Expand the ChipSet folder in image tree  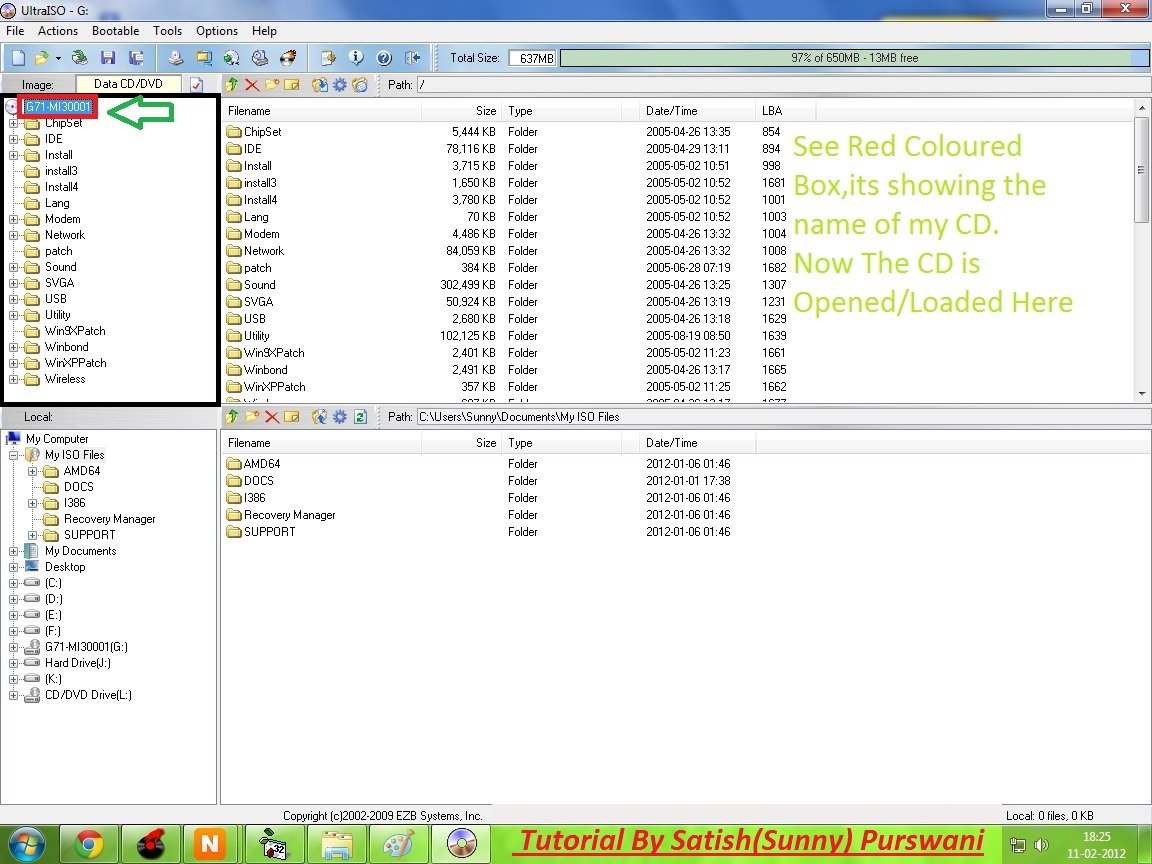point(13,123)
